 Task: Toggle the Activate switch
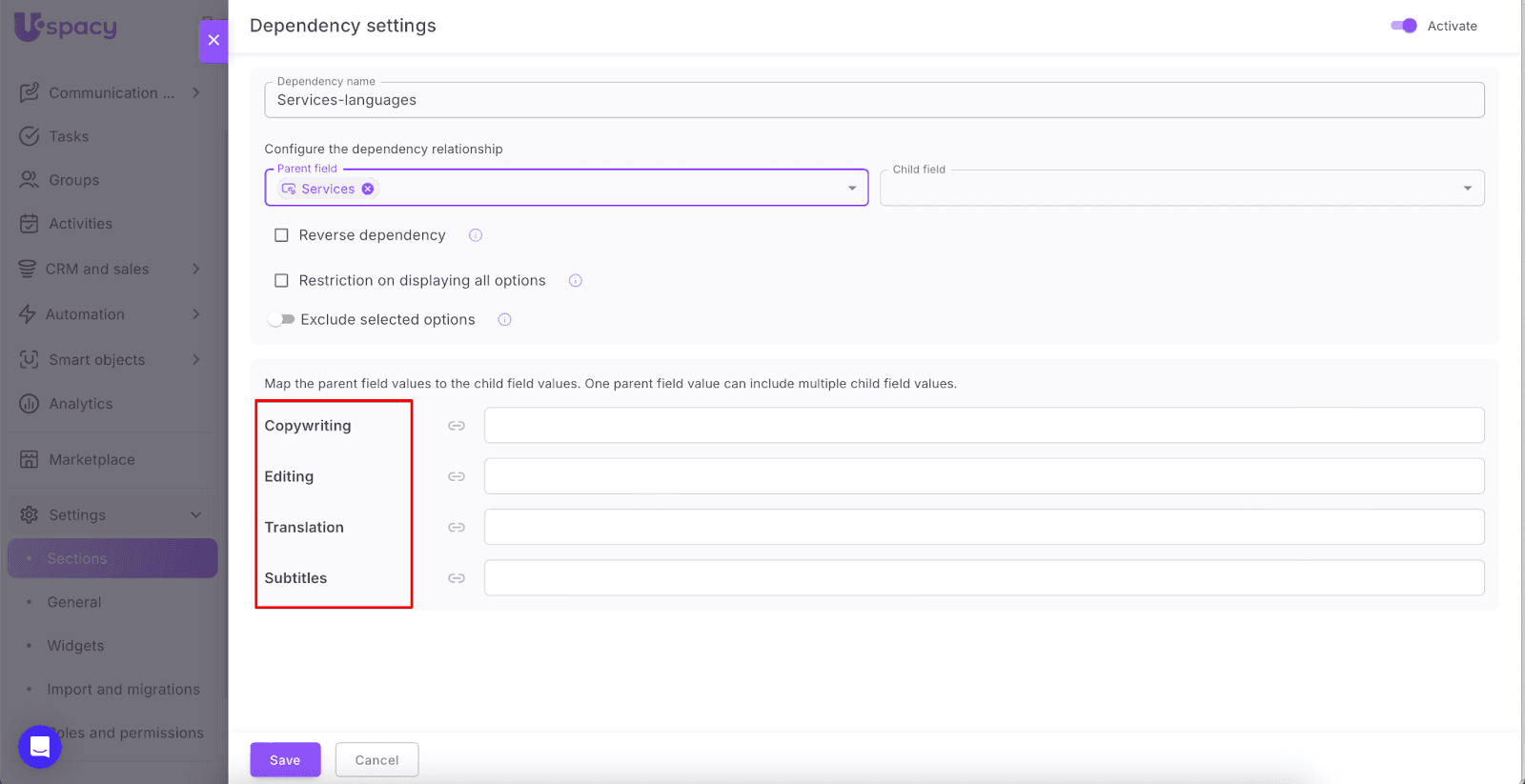click(1403, 26)
